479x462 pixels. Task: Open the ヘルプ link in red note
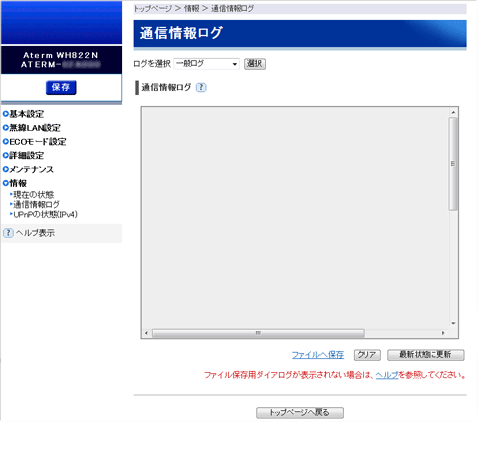point(387,375)
